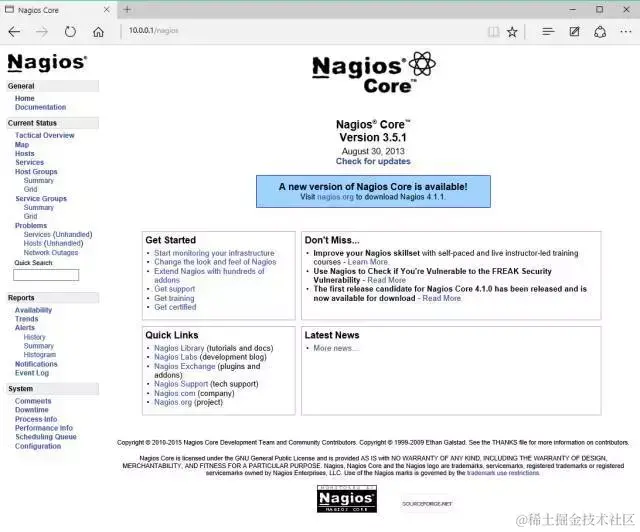Open Problems in sidebar
The image size is (640, 532).
[x=31, y=225]
